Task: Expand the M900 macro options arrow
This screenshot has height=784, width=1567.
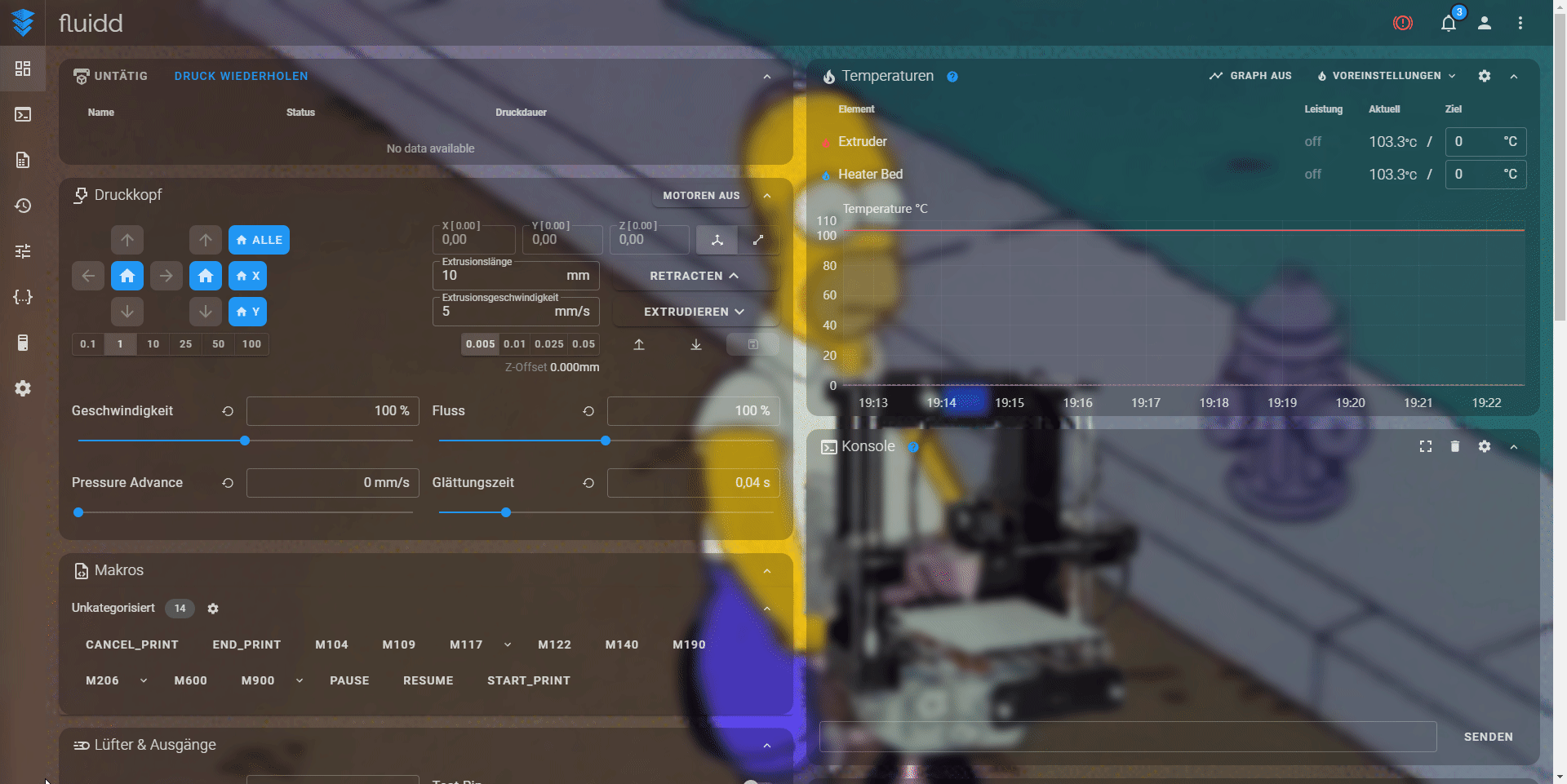Action: tap(300, 680)
